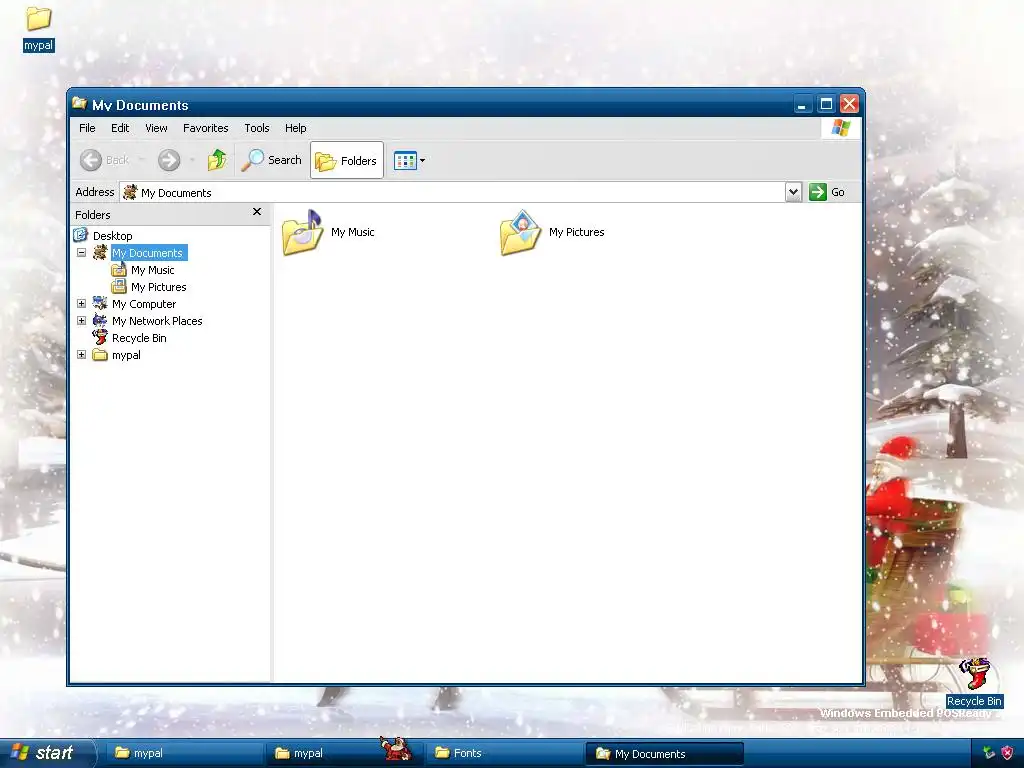Select My Pictures in folder tree
Viewport: 1024px width, 768px height.
click(159, 287)
